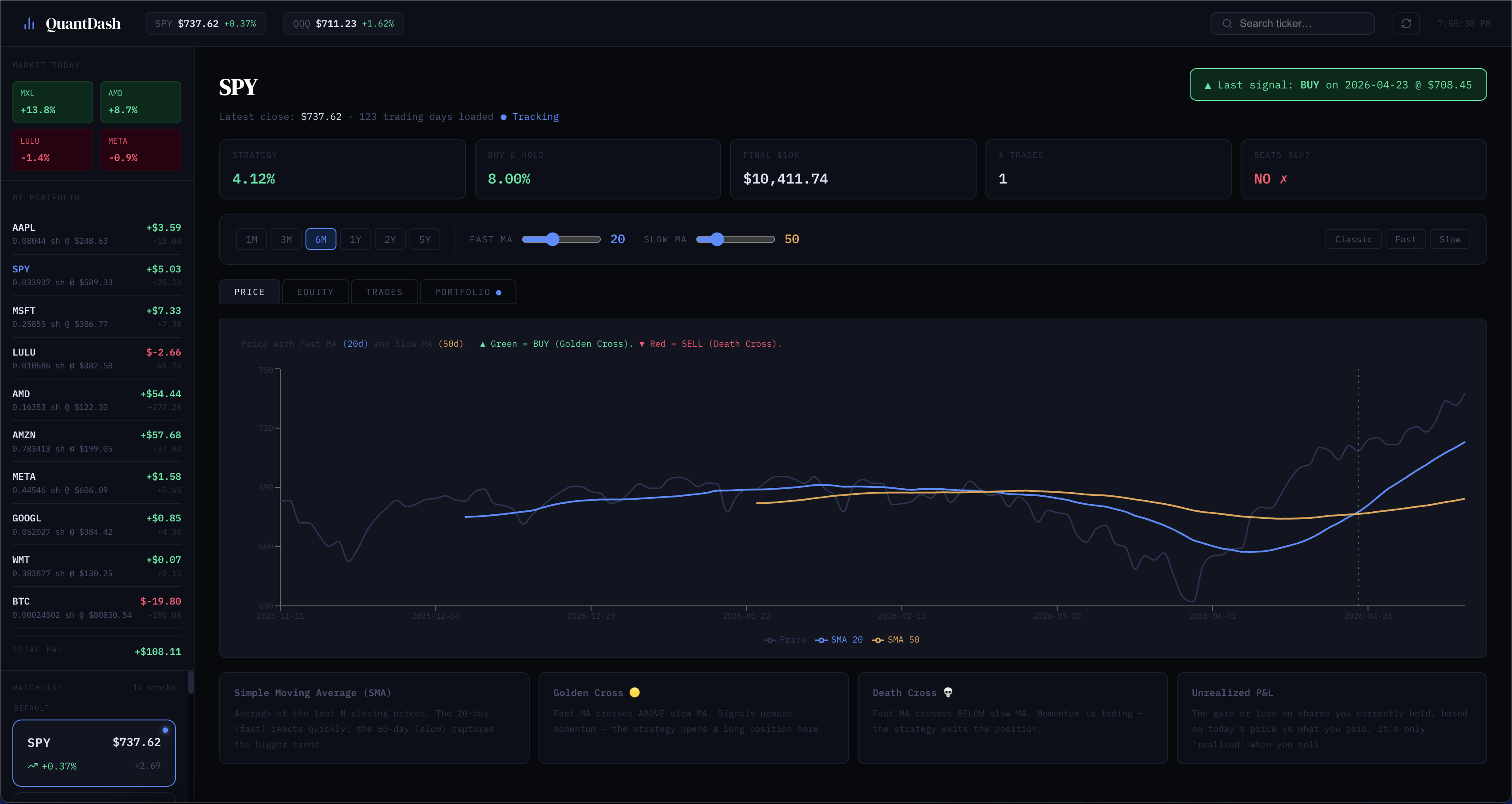The height and width of the screenshot is (804, 1512).
Task: Click the Fast MA slider handle
Action: 552,239
